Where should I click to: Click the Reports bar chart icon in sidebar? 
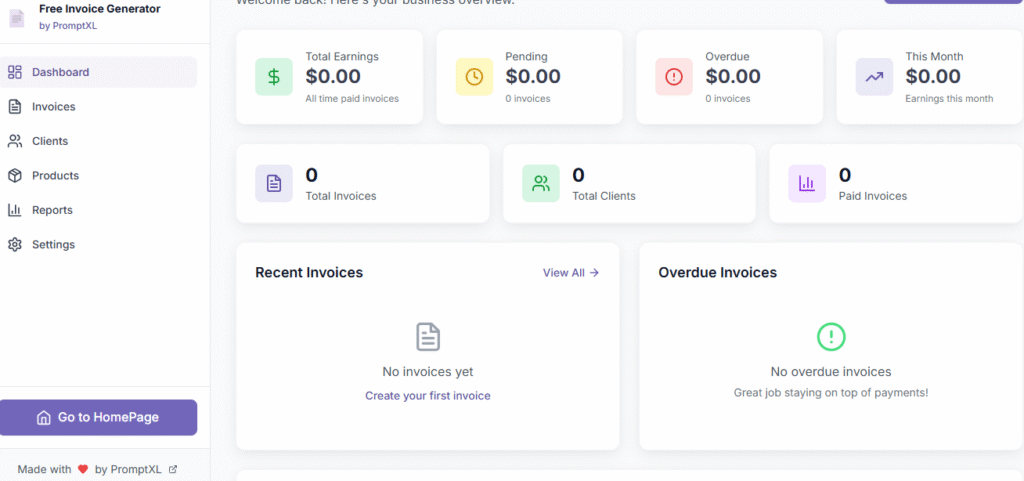(14, 210)
